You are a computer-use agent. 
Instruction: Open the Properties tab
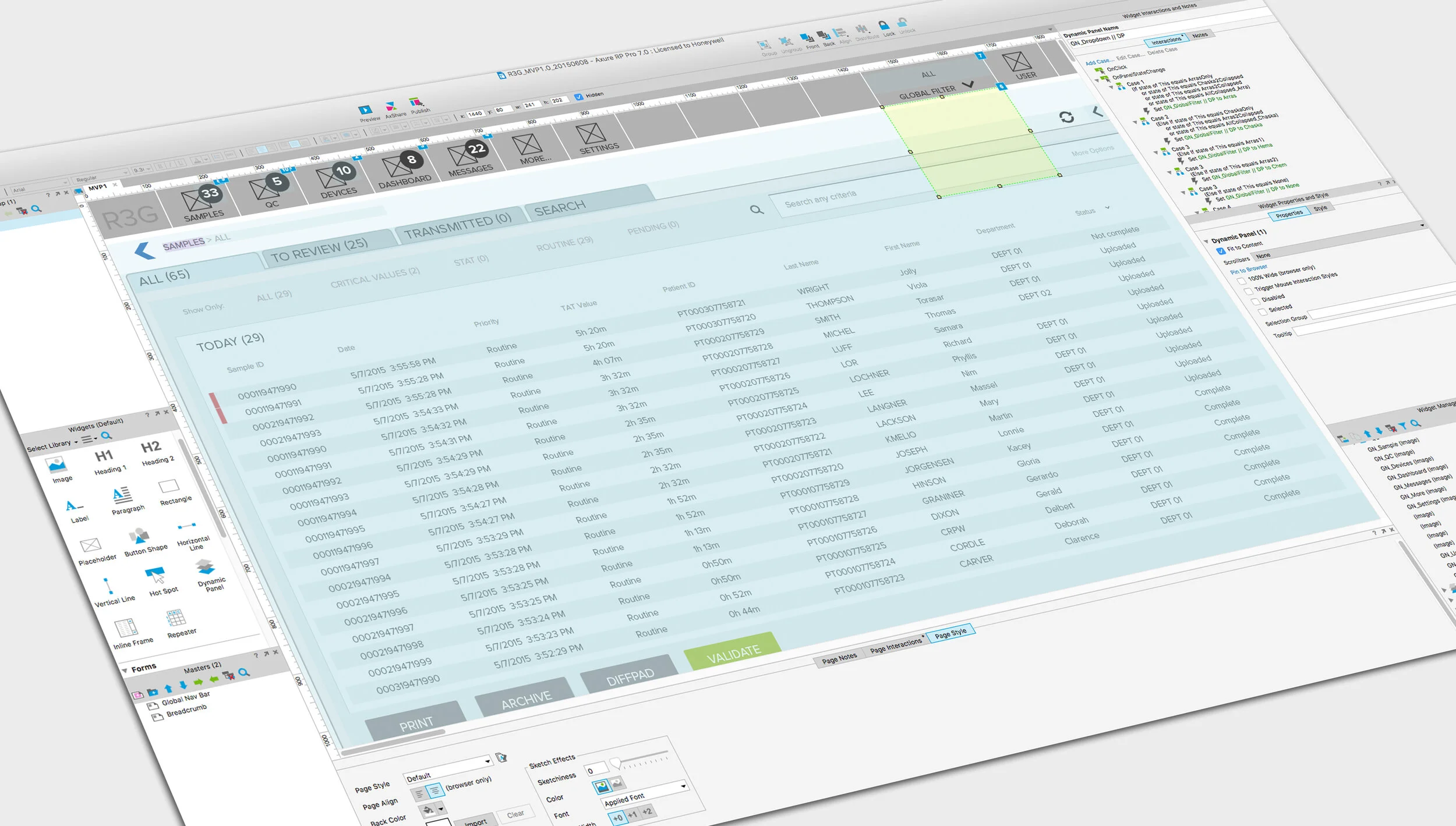point(1288,214)
